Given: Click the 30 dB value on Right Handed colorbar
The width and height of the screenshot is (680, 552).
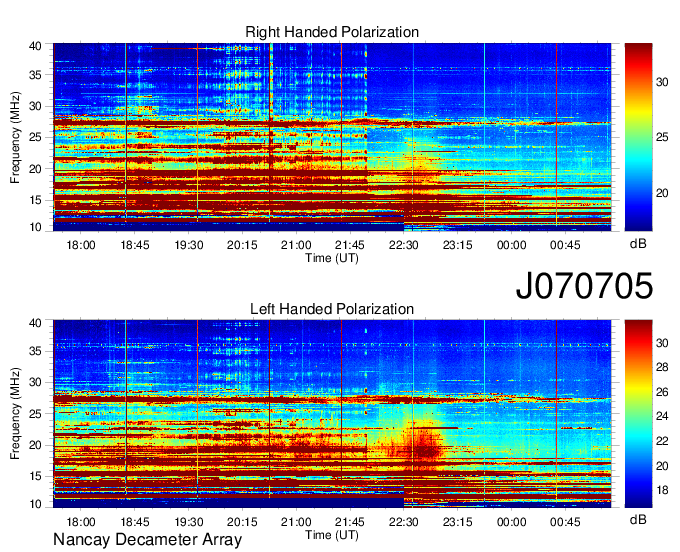Looking at the screenshot, I should tap(662, 82).
